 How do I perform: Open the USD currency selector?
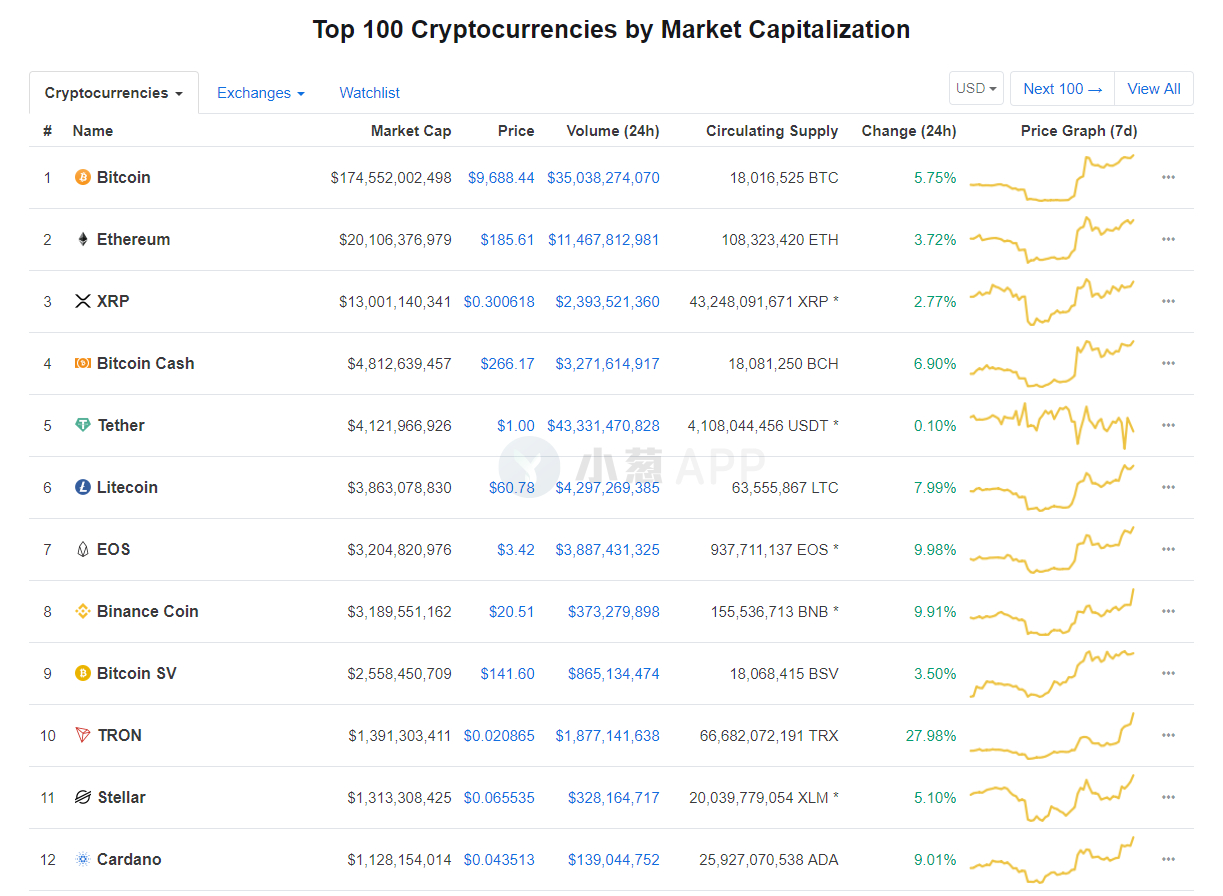point(977,88)
